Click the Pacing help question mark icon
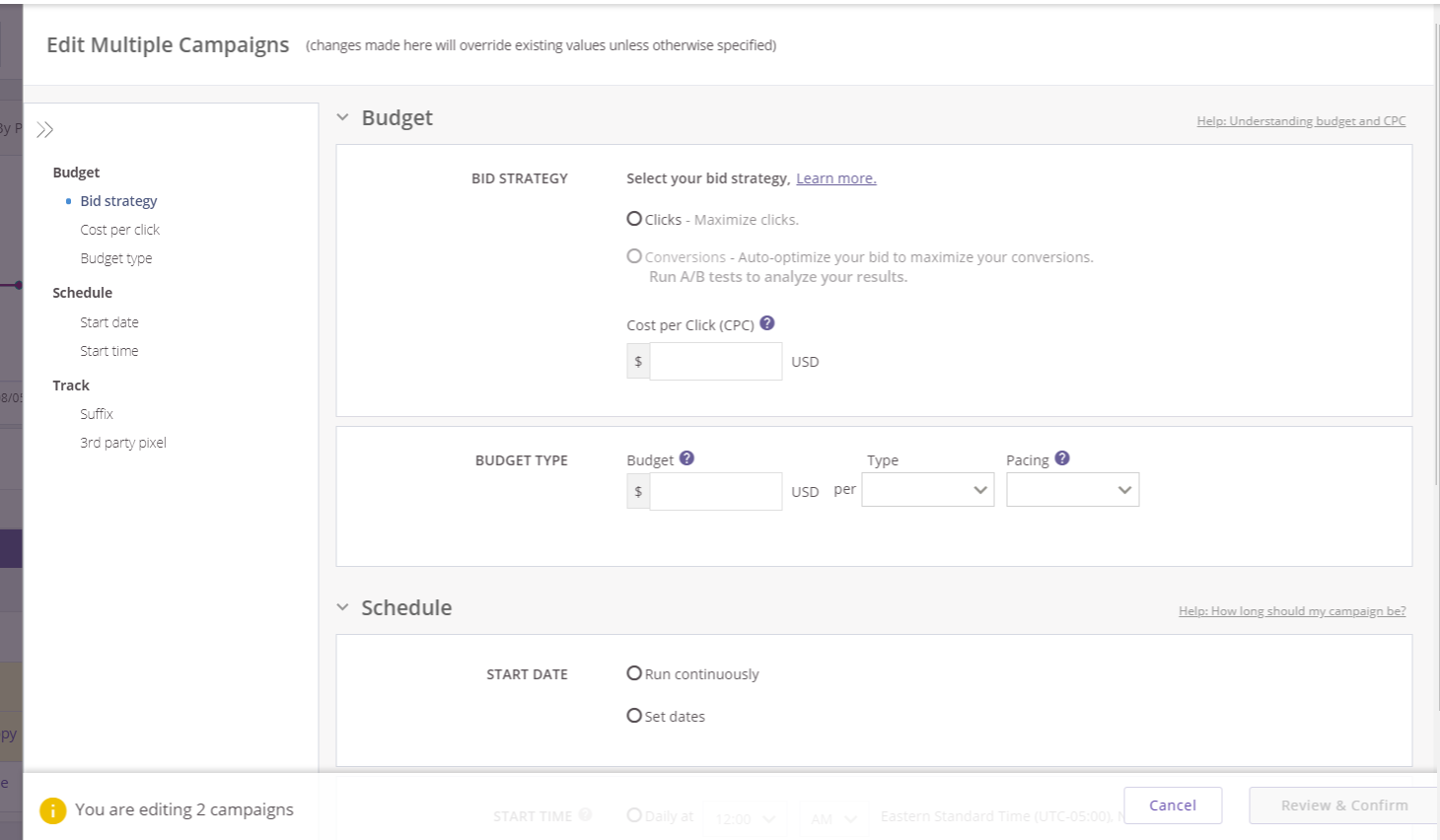Image resolution: width=1440 pixels, height=840 pixels. coord(1062,458)
